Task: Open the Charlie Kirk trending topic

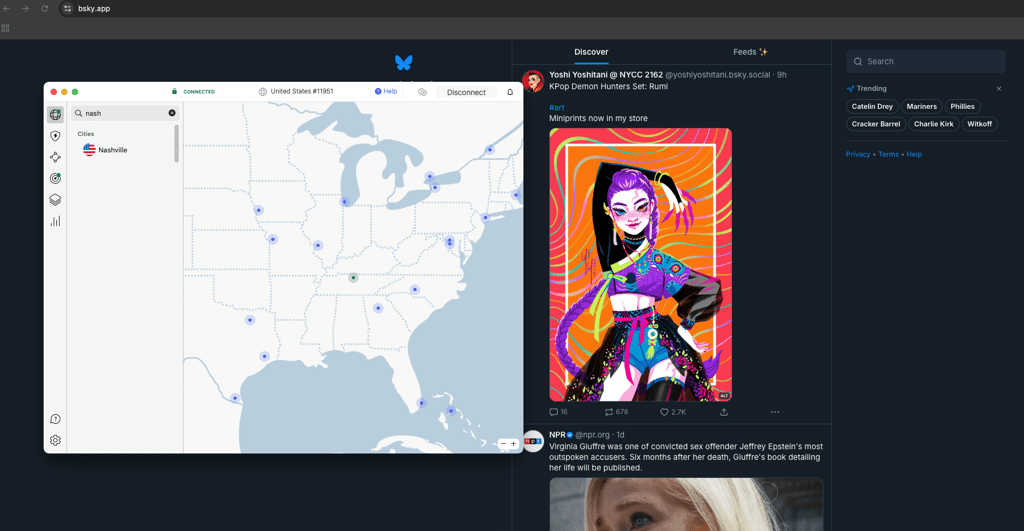Action: tap(934, 124)
